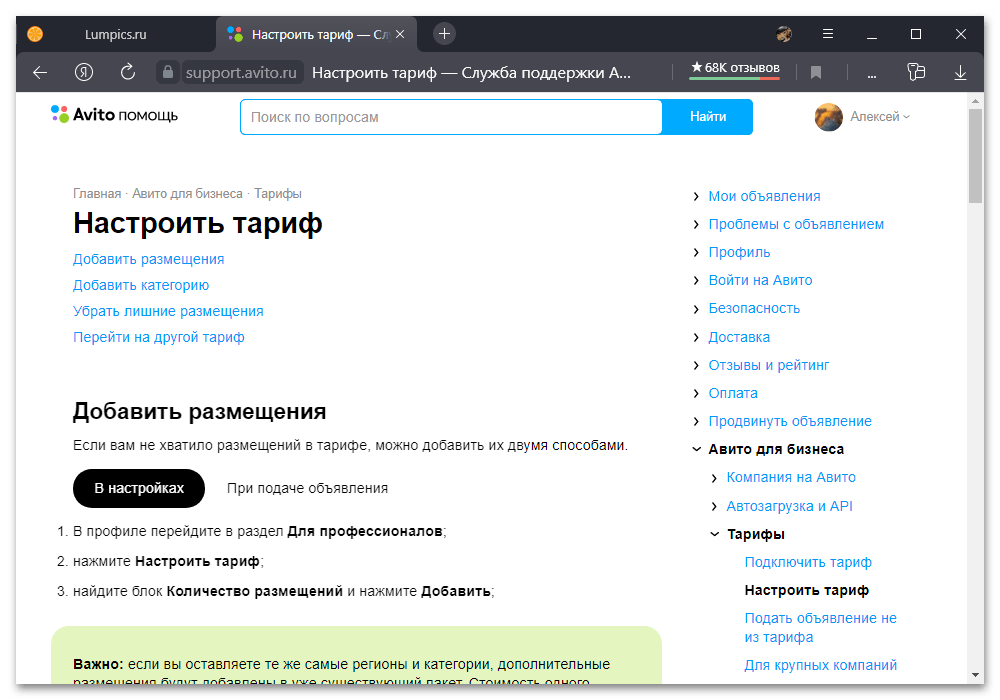This screenshot has height=700, width=1000.
Task: Open Yandex home via Я icon
Action: coord(84,73)
